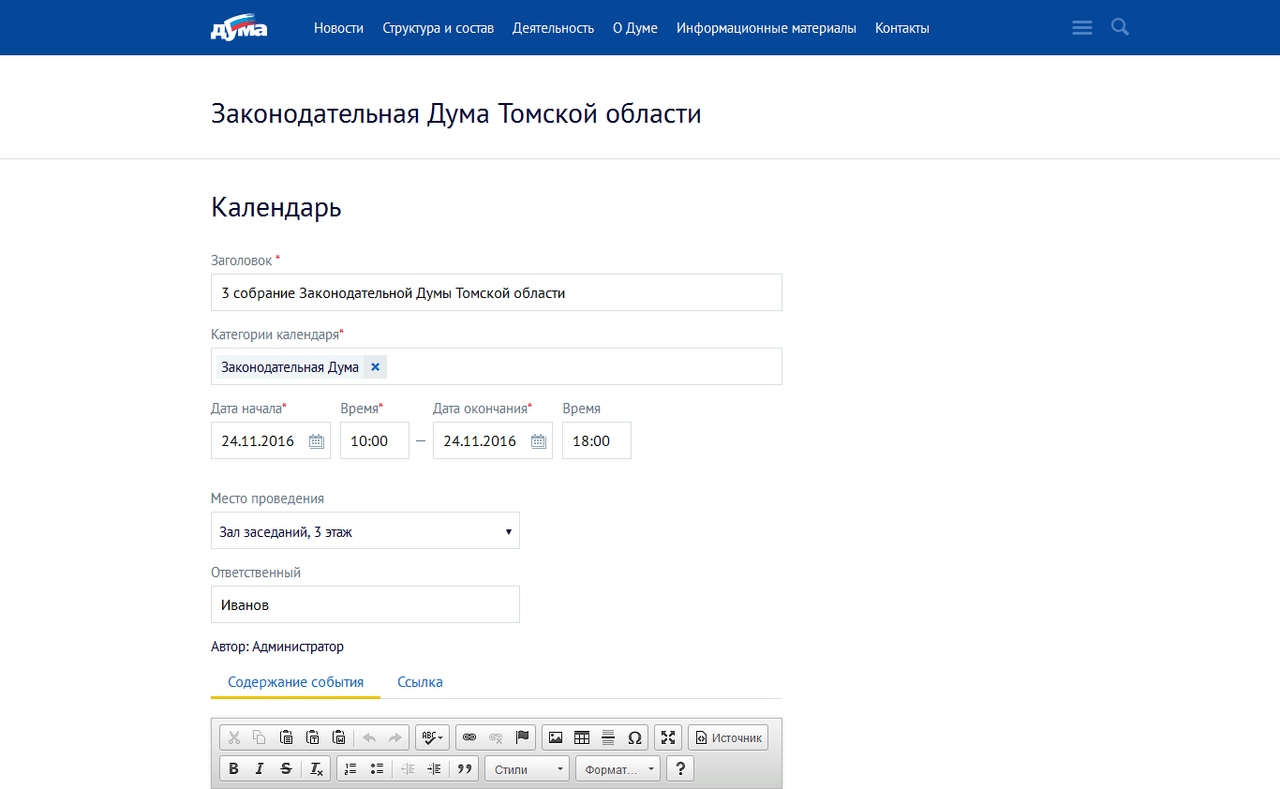1280x789 pixels.
Task: Click the Дата начала date field
Action: point(270,441)
